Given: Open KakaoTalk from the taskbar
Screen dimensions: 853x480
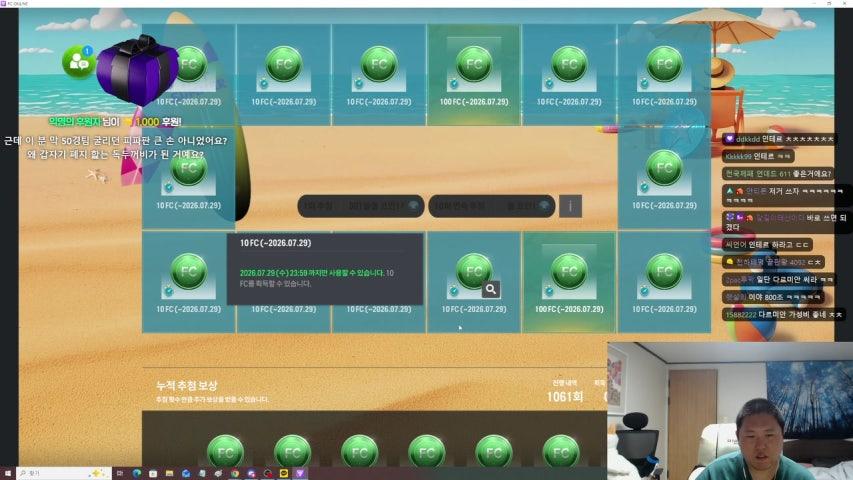Looking at the screenshot, I should point(283,473).
